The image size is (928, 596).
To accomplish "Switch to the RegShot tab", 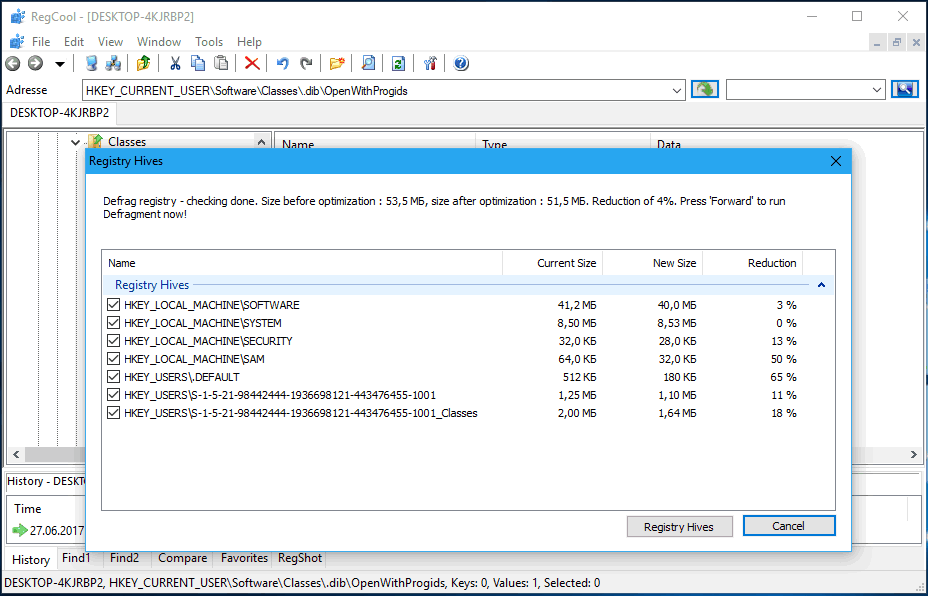I will [299, 558].
